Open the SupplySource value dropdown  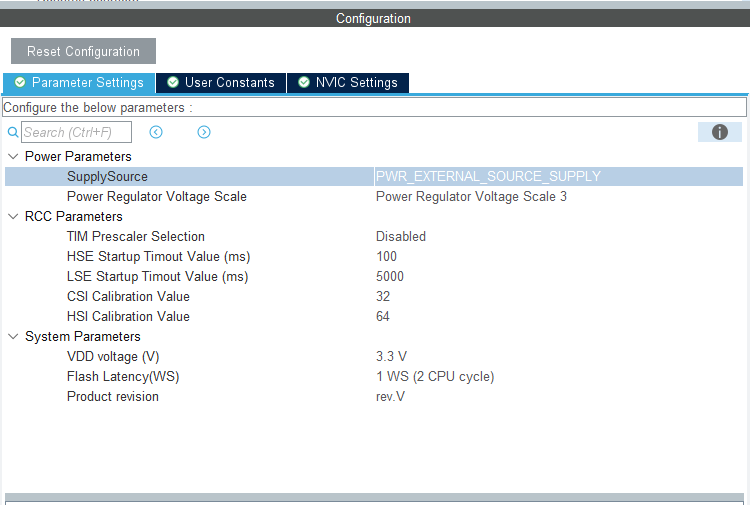point(557,177)
